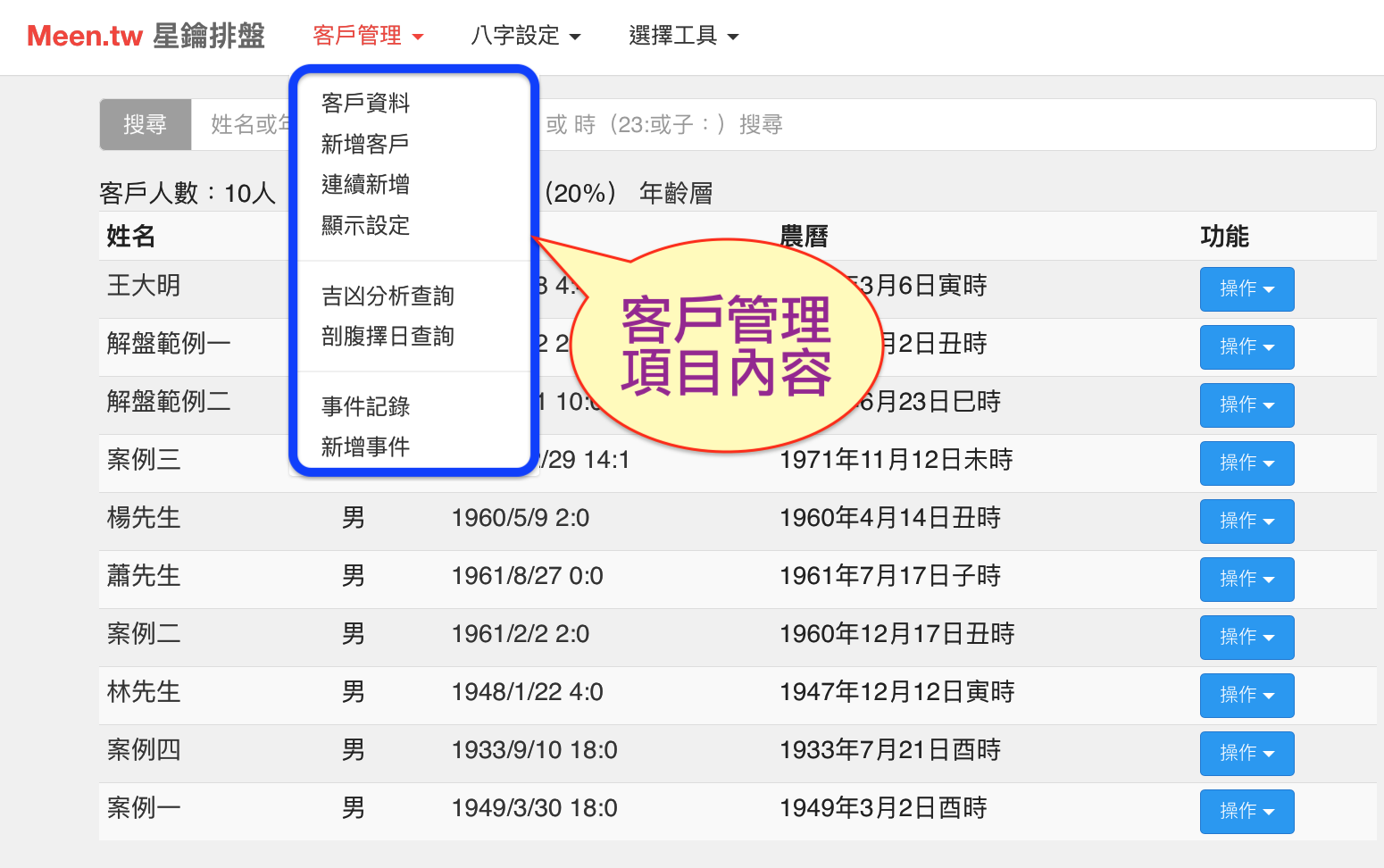Click birth date 1961/8/27 0:0
Viewport: 1384px width, 868px height.
tap(528, 576)
